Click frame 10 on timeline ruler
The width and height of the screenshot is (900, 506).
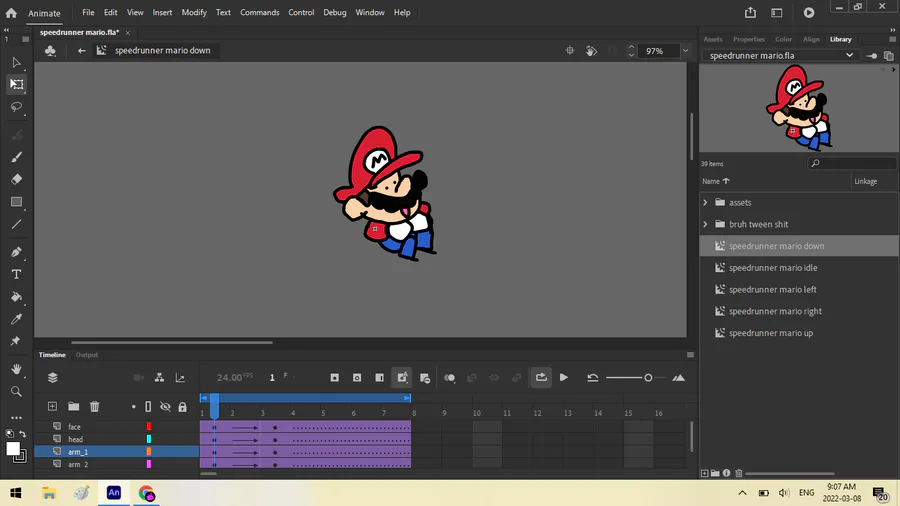(x=476, y=413)
